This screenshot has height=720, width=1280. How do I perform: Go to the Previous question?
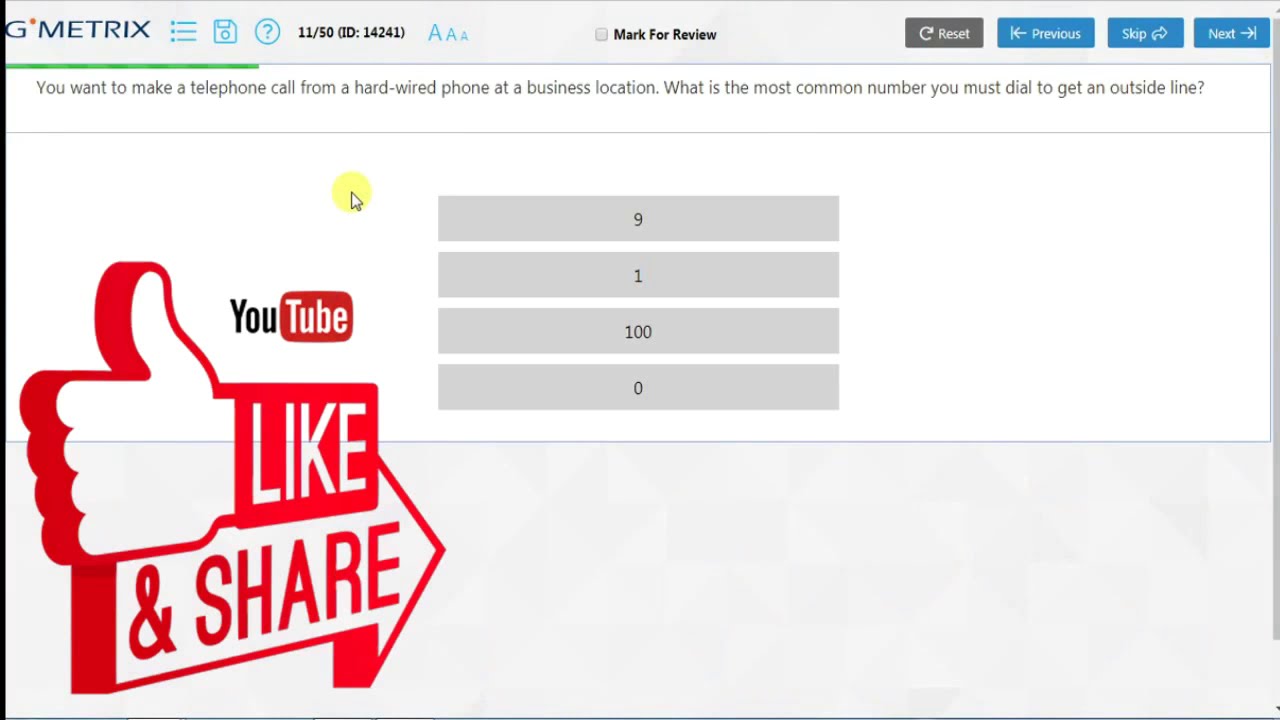click(1045, 33)
